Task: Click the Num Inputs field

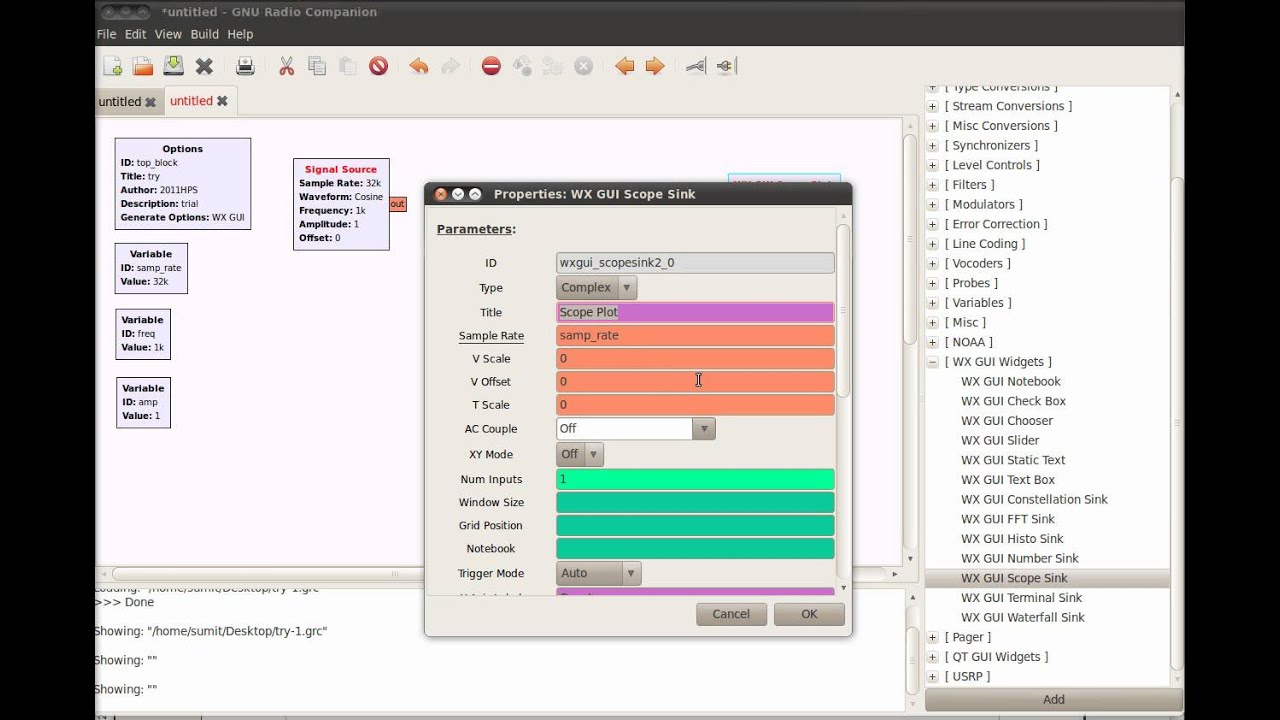Action: [695, 479]
